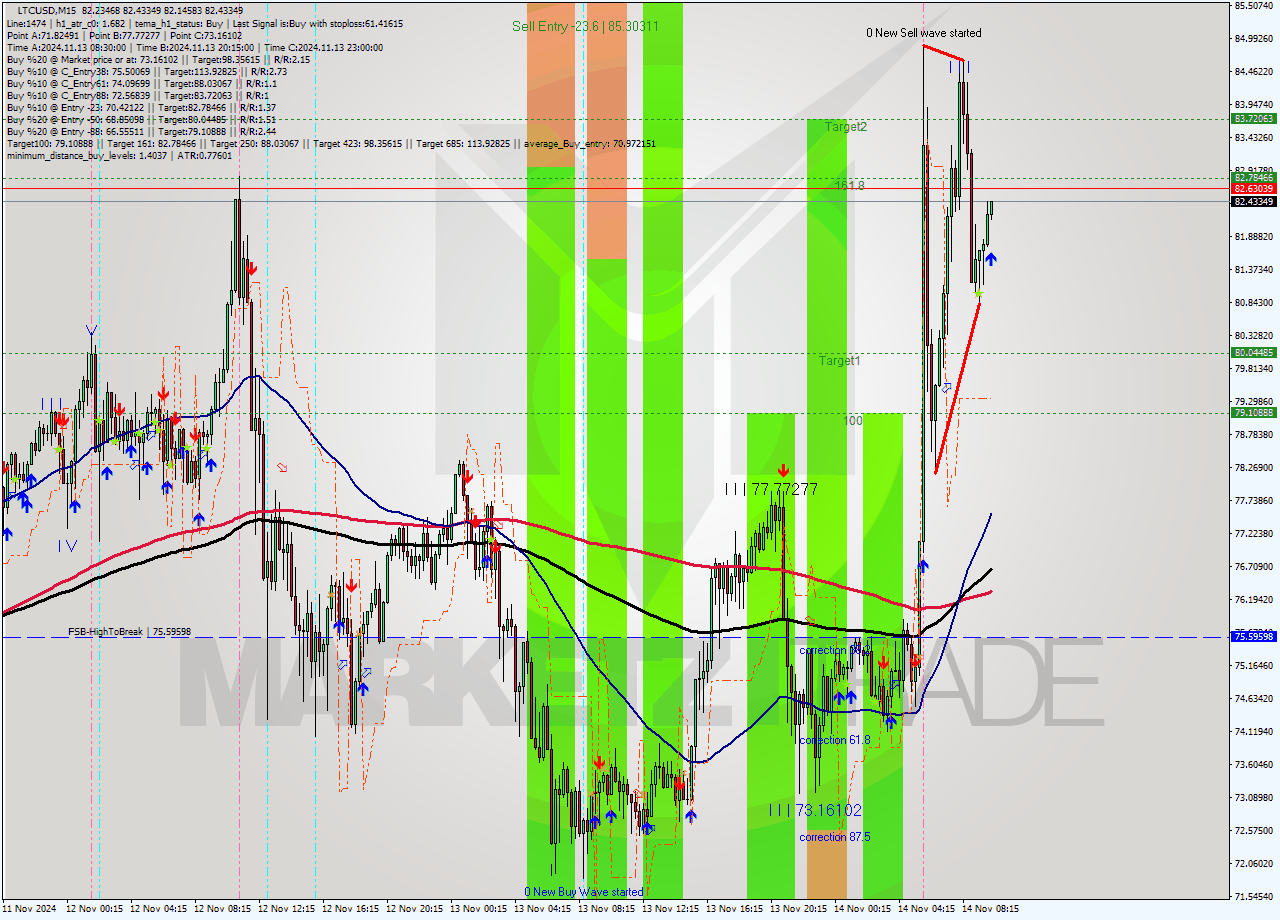Click the 72.06020 price axis value
Image resolution: width=1280 pixels, height=920 pixels.
[x=1253, y=863]
